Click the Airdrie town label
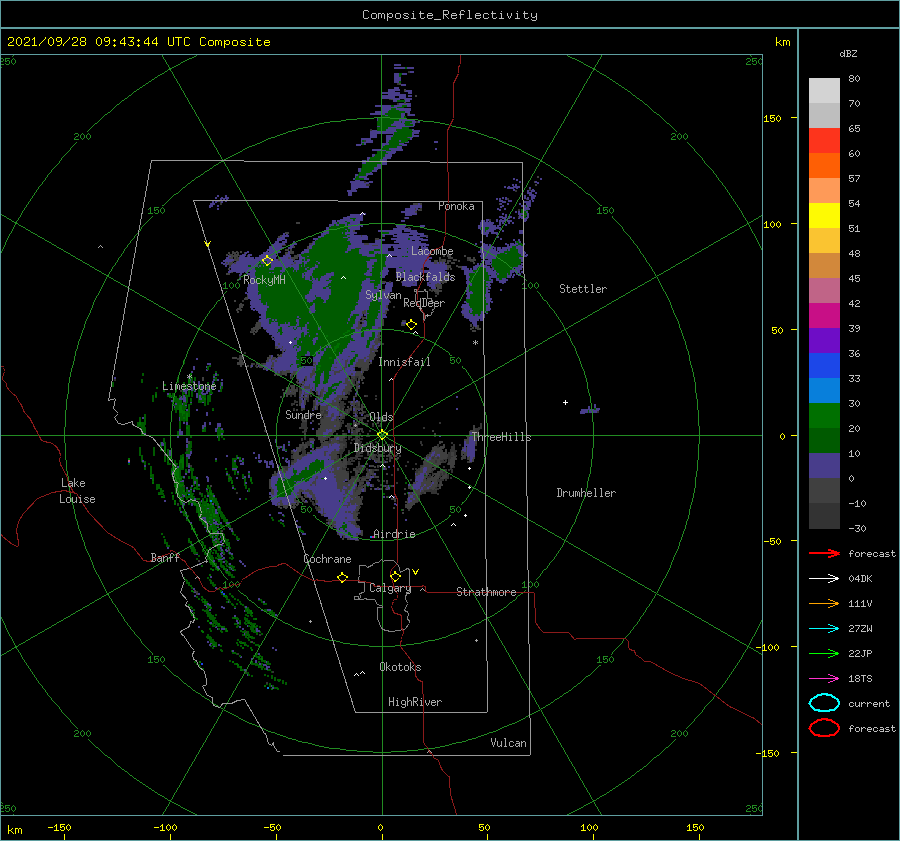This screenshot has width=900, height=841. coord(394,534)
